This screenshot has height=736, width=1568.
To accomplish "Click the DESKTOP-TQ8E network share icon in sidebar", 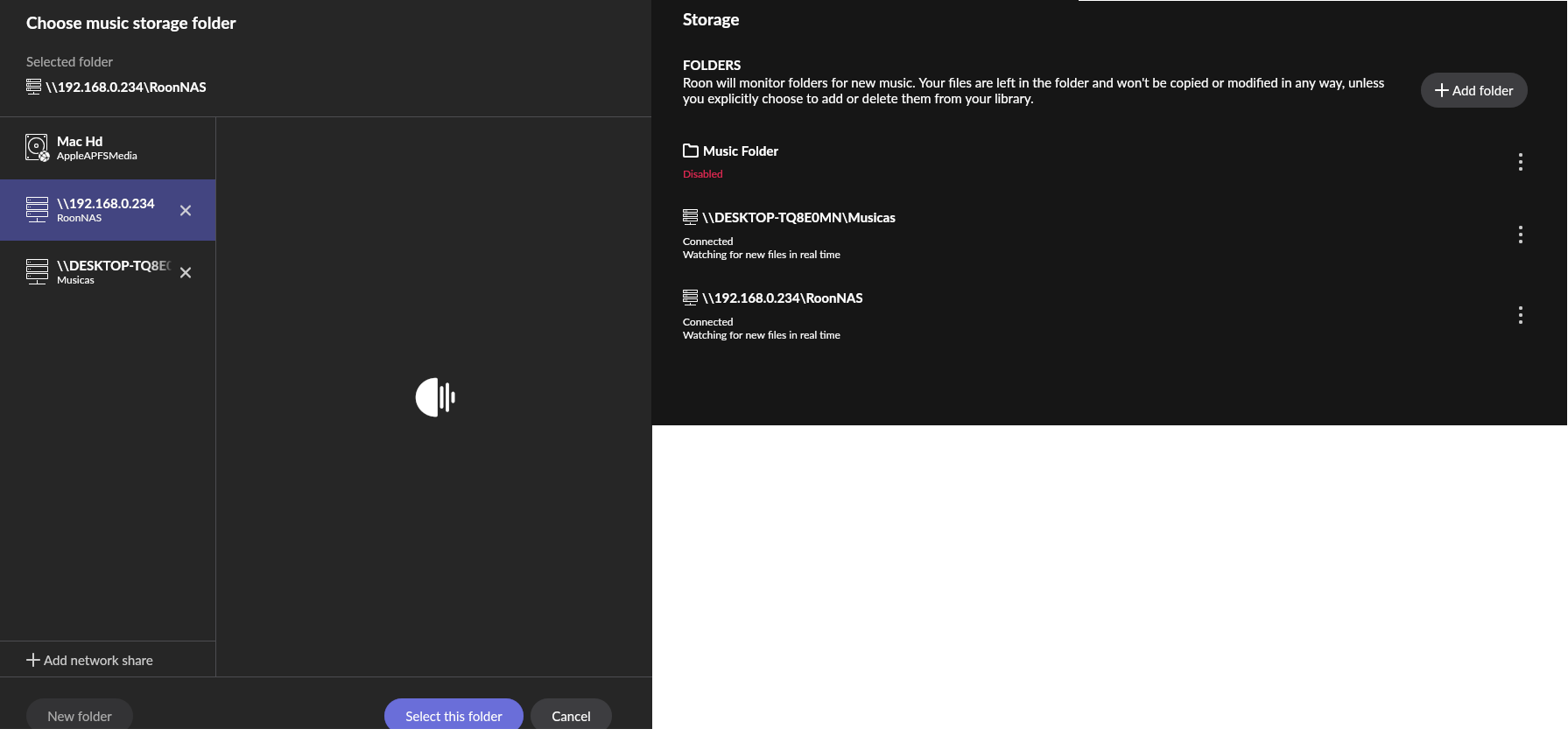I will 37,272.
